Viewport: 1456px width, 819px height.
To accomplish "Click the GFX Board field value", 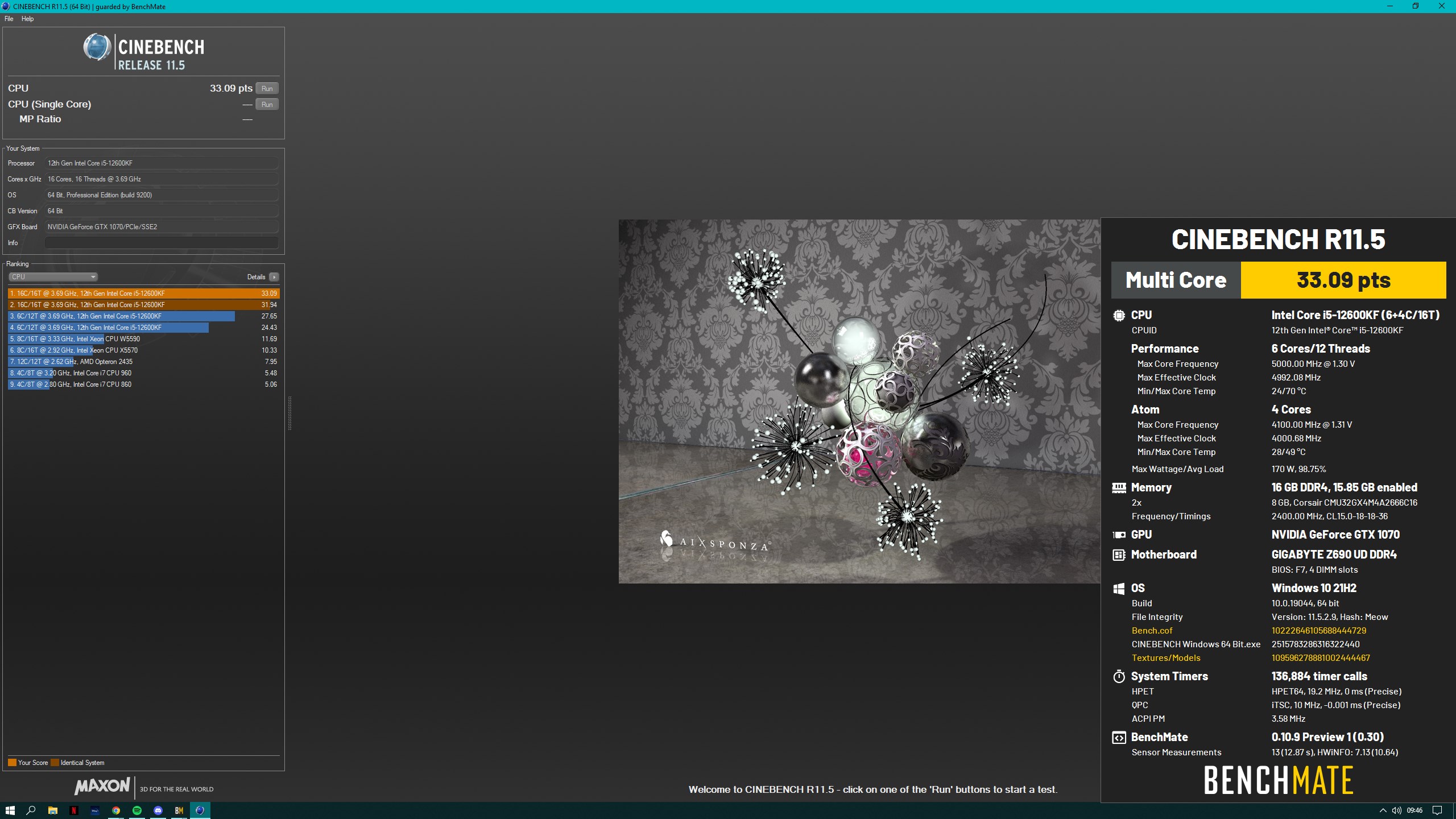I will coord(162,227).
